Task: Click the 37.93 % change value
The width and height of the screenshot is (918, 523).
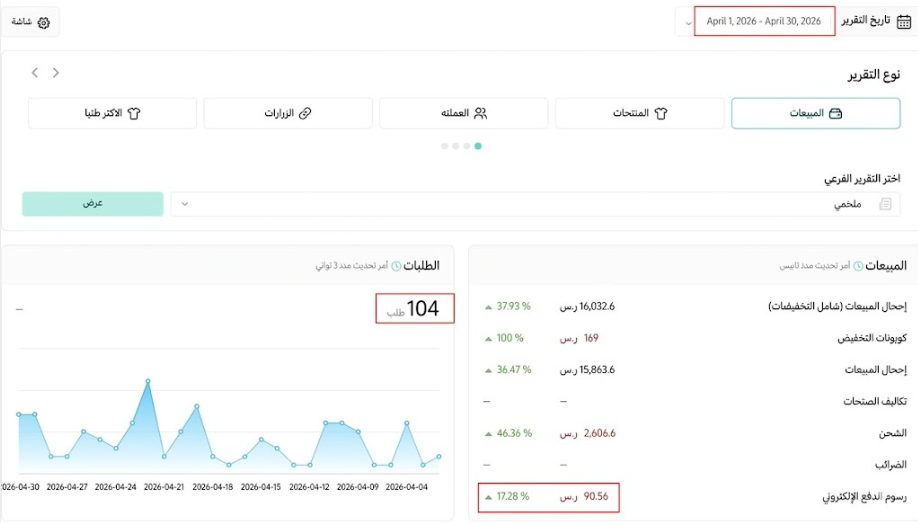Action: tap(513, 306)
